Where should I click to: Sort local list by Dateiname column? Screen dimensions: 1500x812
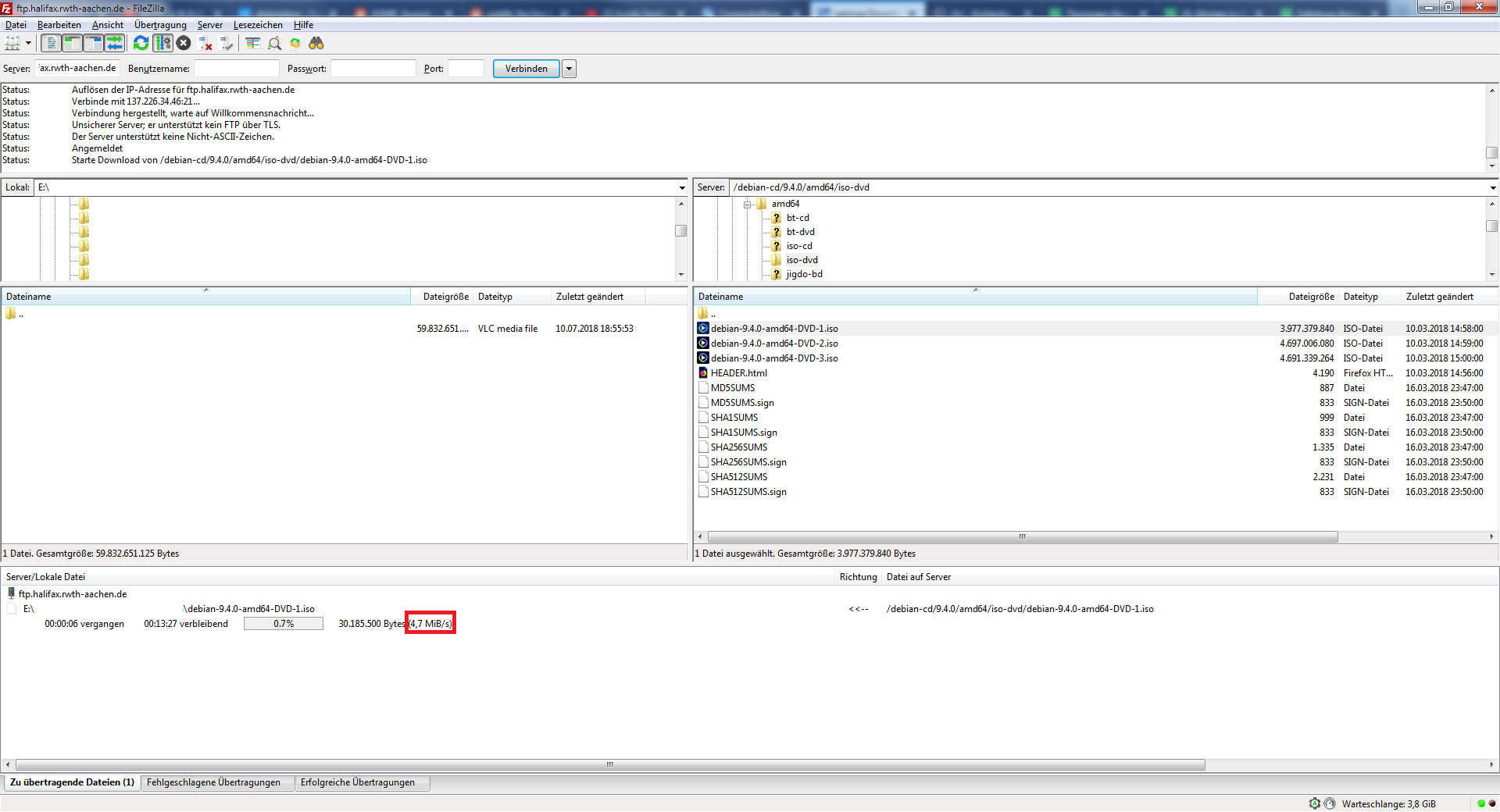206,297
